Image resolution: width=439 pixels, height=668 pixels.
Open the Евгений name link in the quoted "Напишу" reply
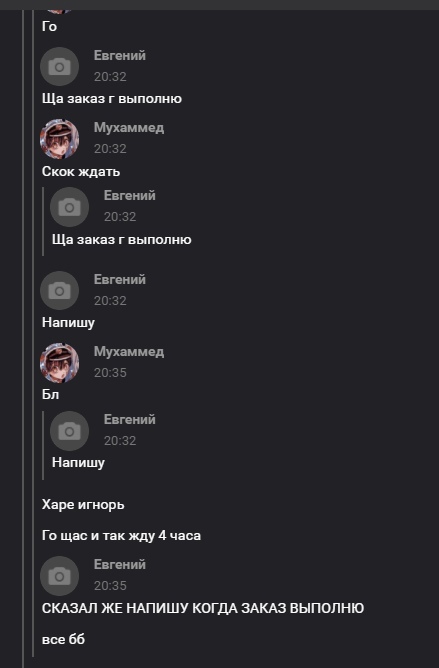tap(130, 420)
